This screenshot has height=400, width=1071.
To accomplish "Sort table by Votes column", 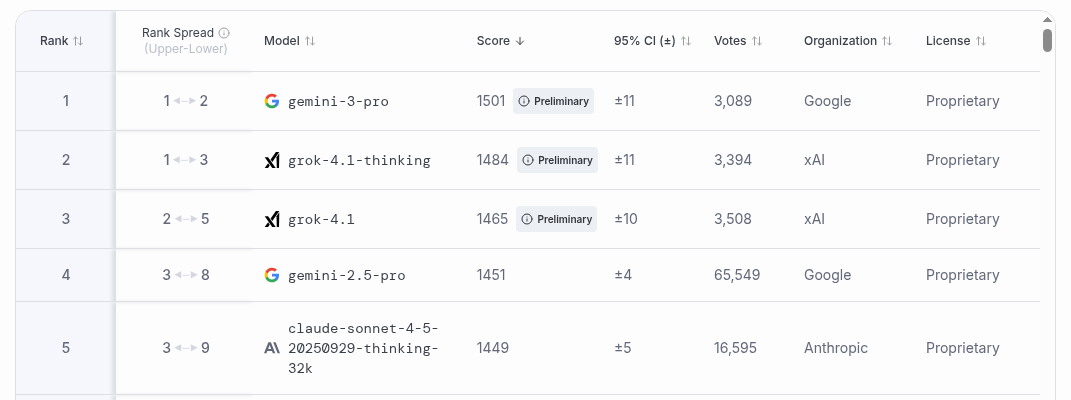I will pyautogui.click(x=757, y=41).
